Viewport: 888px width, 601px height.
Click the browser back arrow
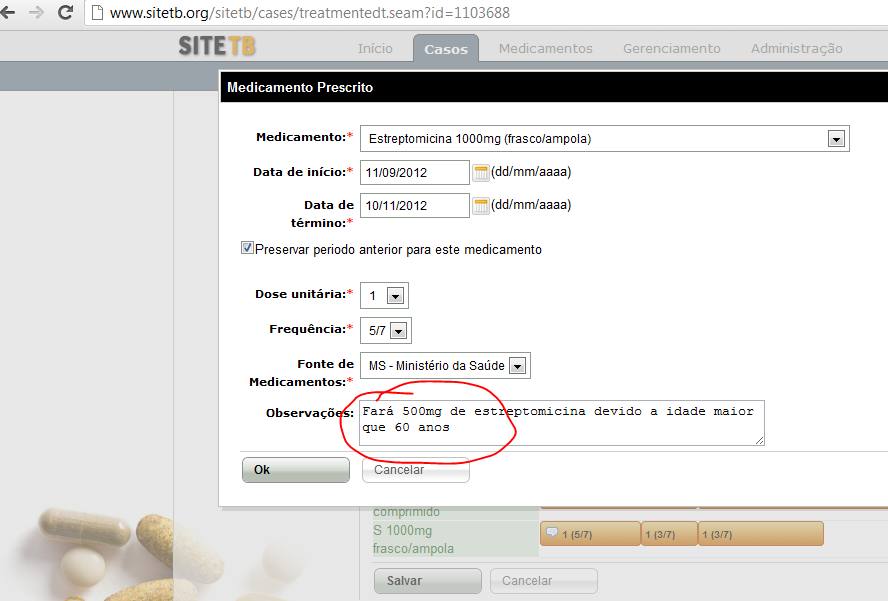click(7, 12)
